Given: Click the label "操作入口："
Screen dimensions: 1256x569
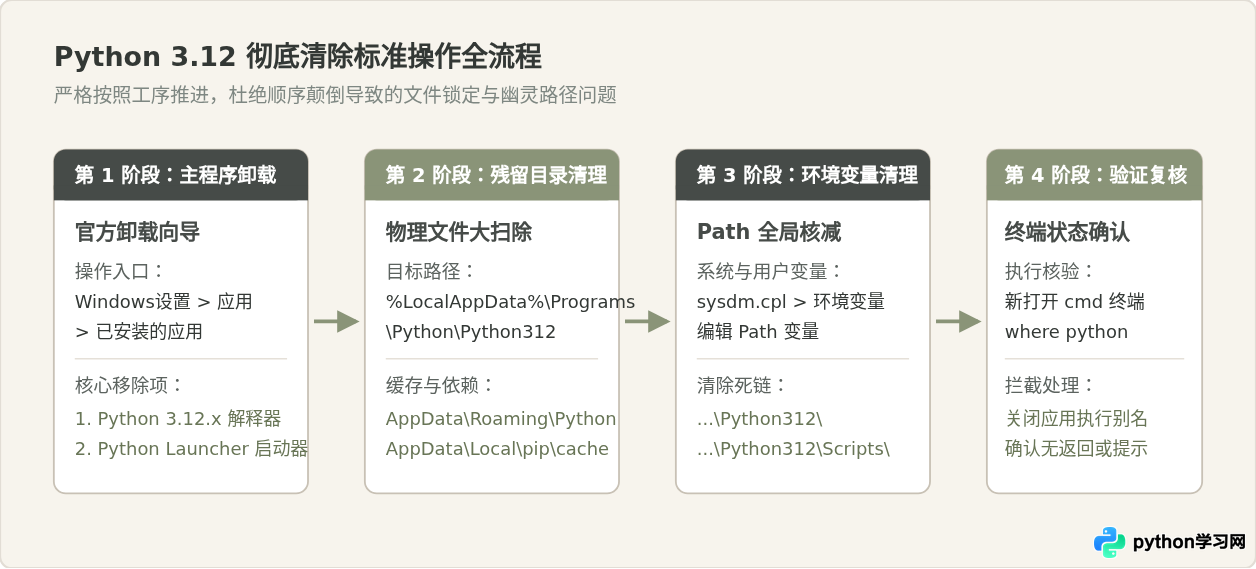Looking at the screenshot, I should (x=120, y=271).
